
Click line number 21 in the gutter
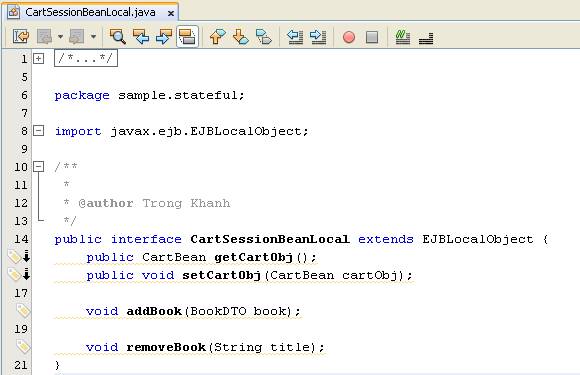21,365
